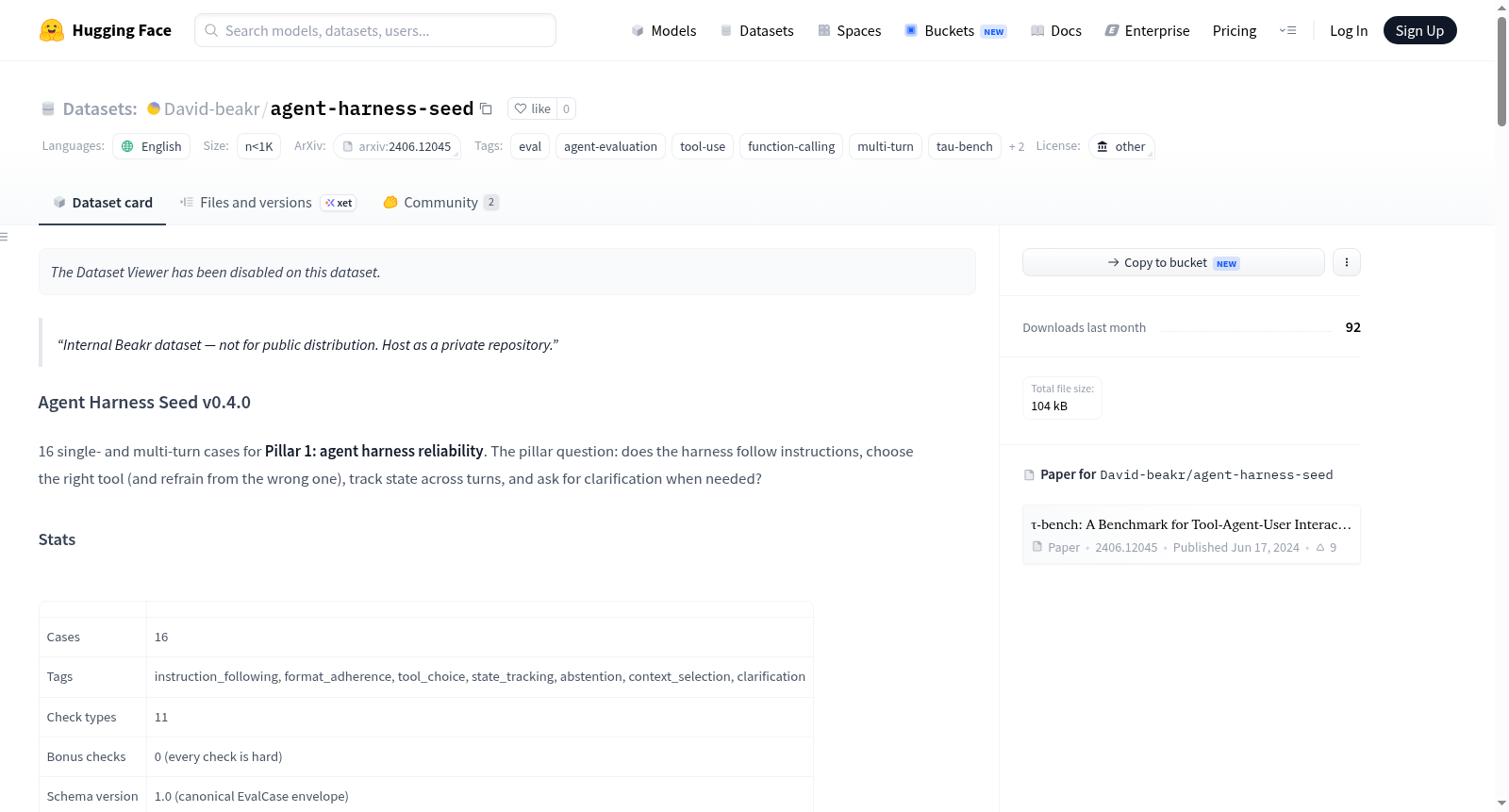1509x812 pixels.
Task: Like this dataset
Action: point(532,108)
